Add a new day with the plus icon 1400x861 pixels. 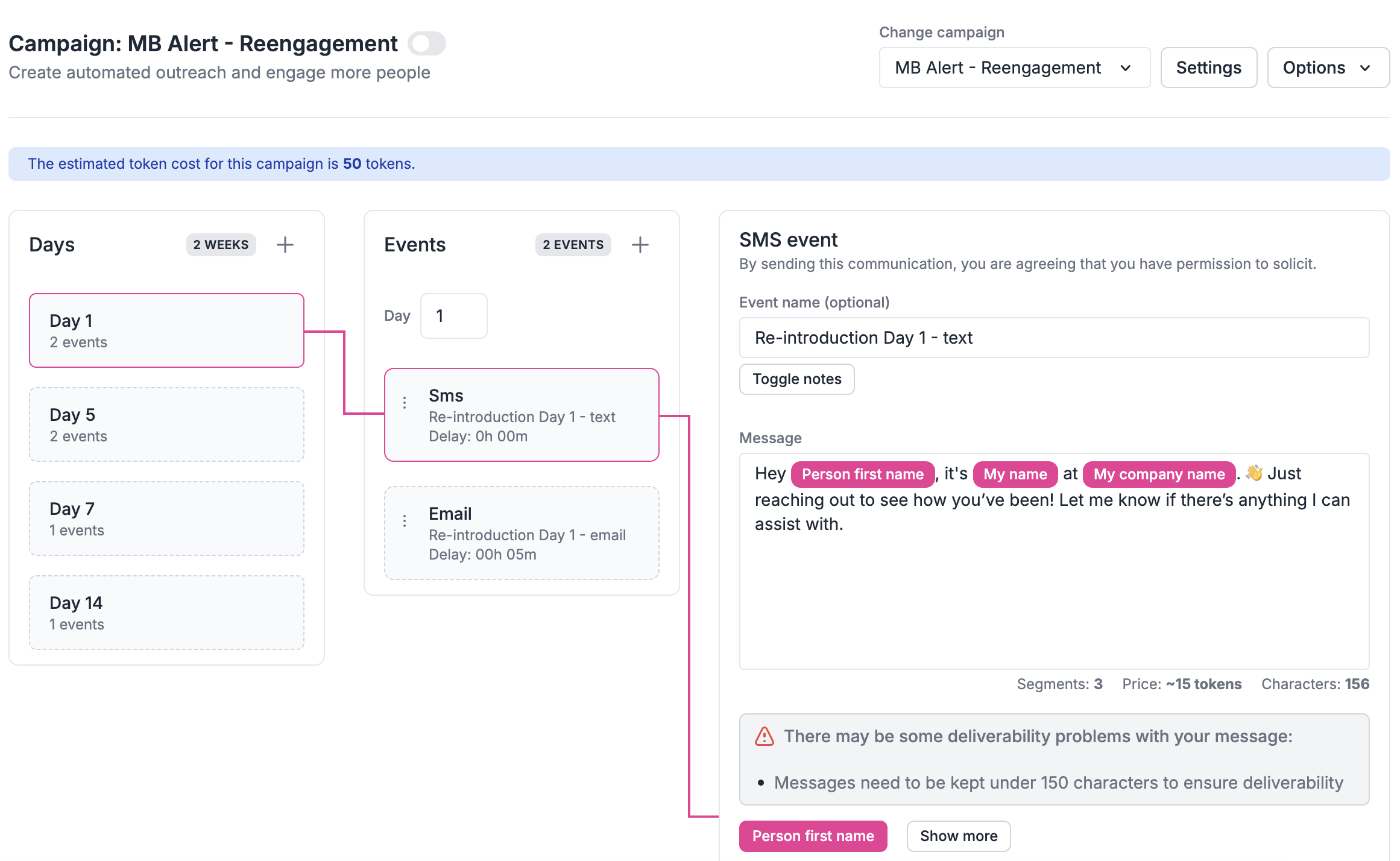(x=285, y=244)
